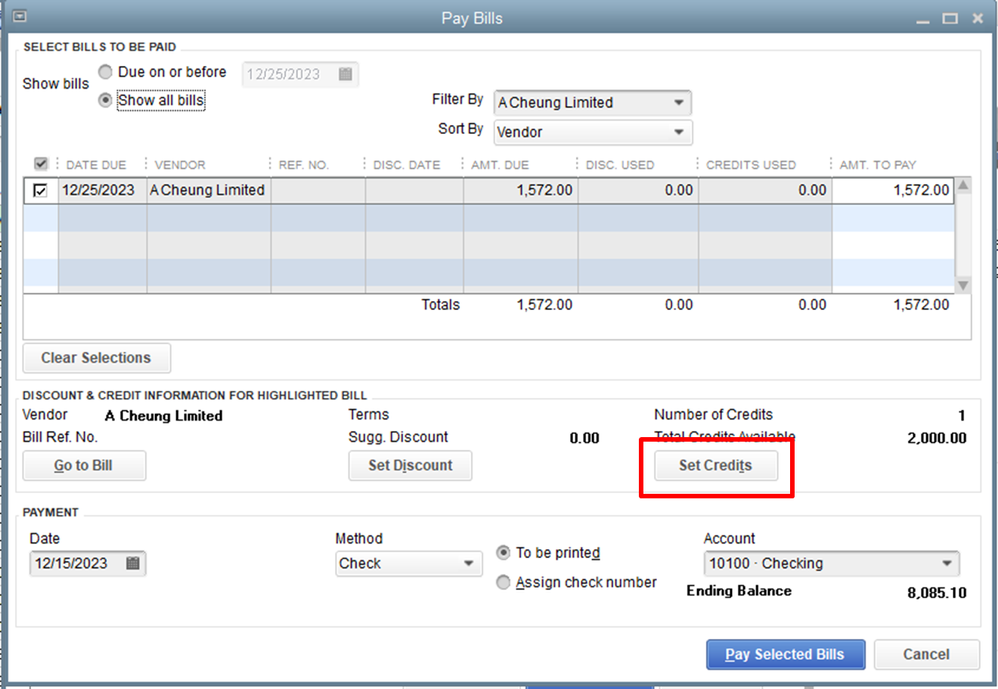Click REF. NO. column header

tap(304, 165)
